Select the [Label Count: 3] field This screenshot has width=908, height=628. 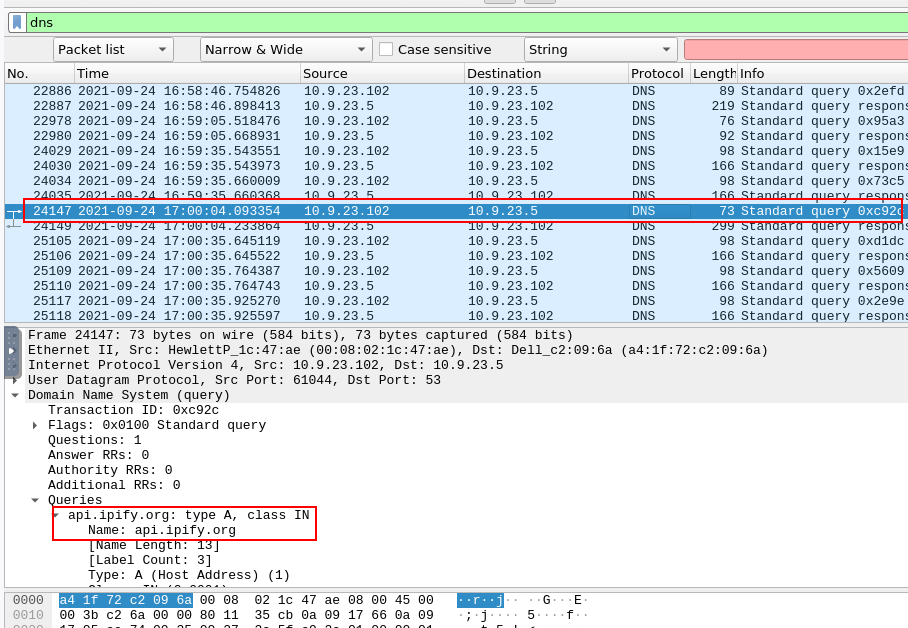(x=150, y=560)
